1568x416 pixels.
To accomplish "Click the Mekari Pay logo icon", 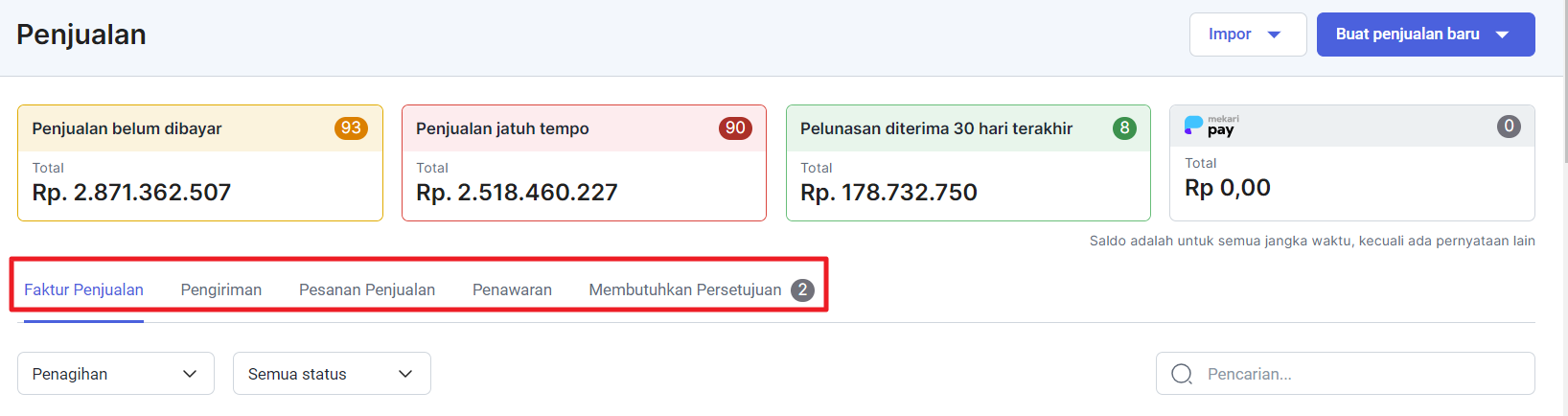I will [1211, 126].
